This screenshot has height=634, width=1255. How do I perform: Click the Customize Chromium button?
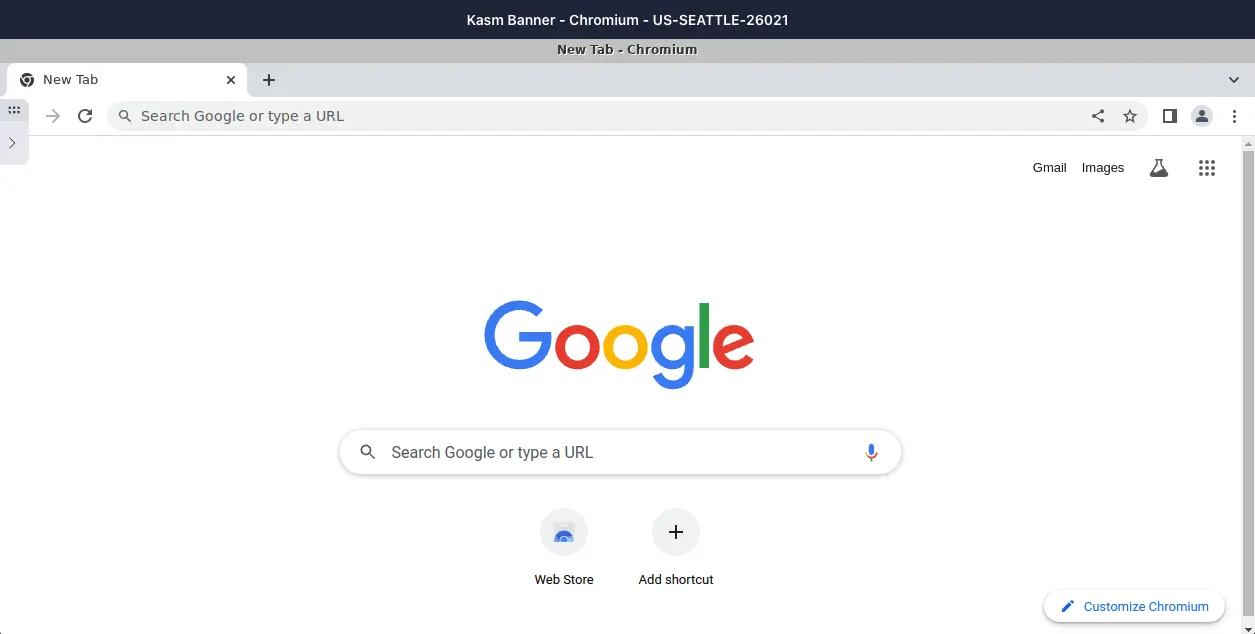[x=1134, y=606]
